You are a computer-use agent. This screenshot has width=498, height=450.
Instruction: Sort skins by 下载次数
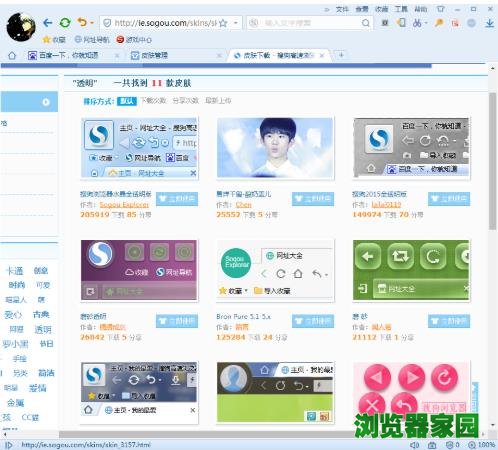(x=153, y=101)
